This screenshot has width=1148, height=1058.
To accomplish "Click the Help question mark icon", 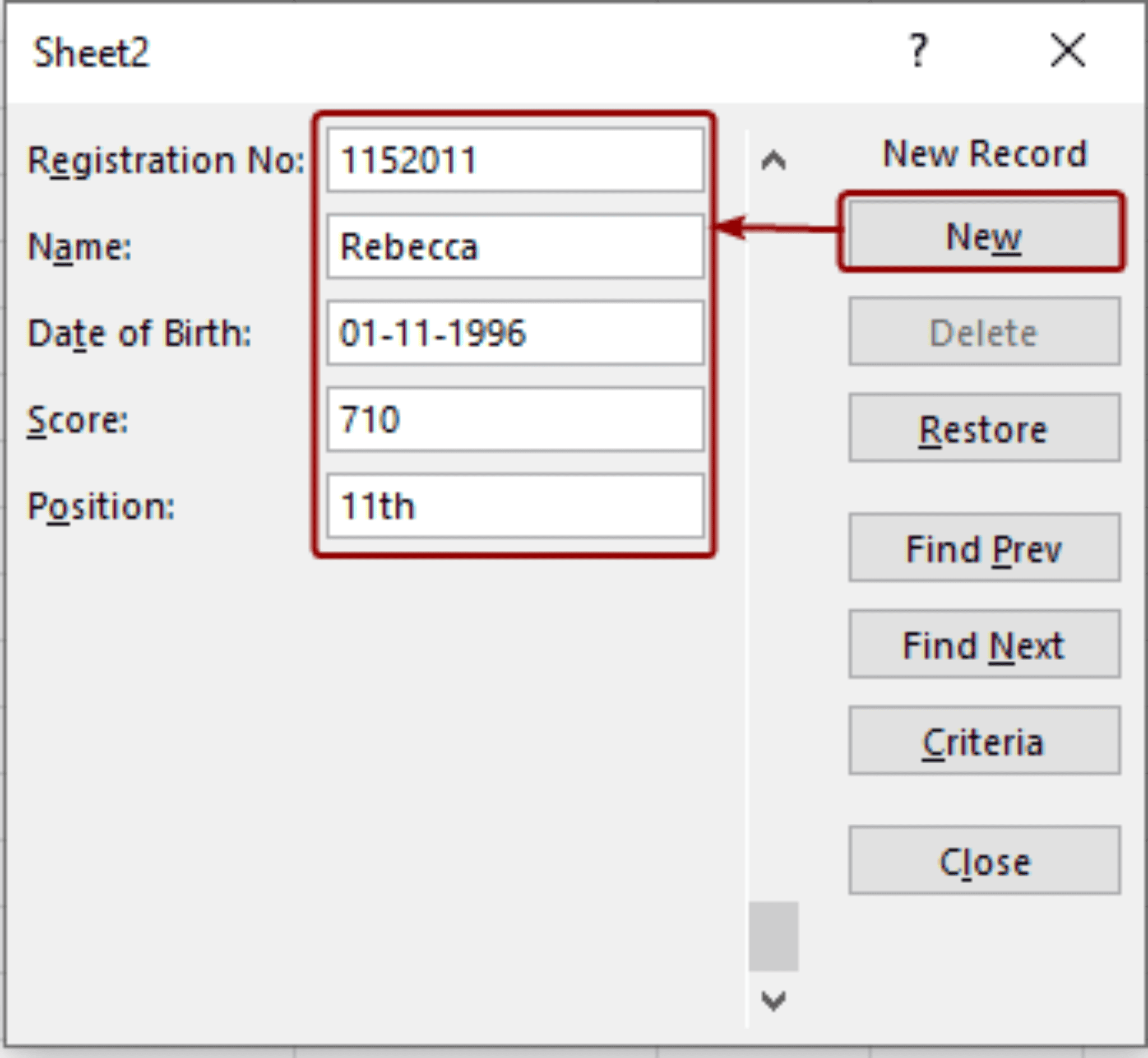I will tap(918, 50).
